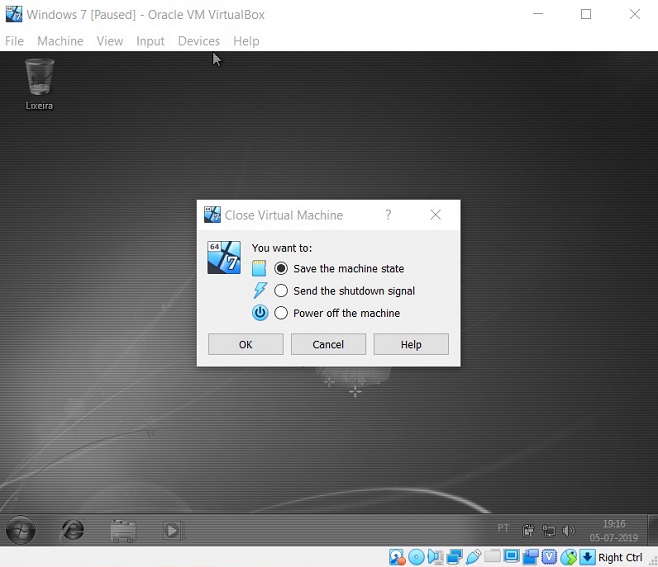Close the Close Virtual Machine dialog
This screenshot has height=567, width=658.
tap(436, 215)
